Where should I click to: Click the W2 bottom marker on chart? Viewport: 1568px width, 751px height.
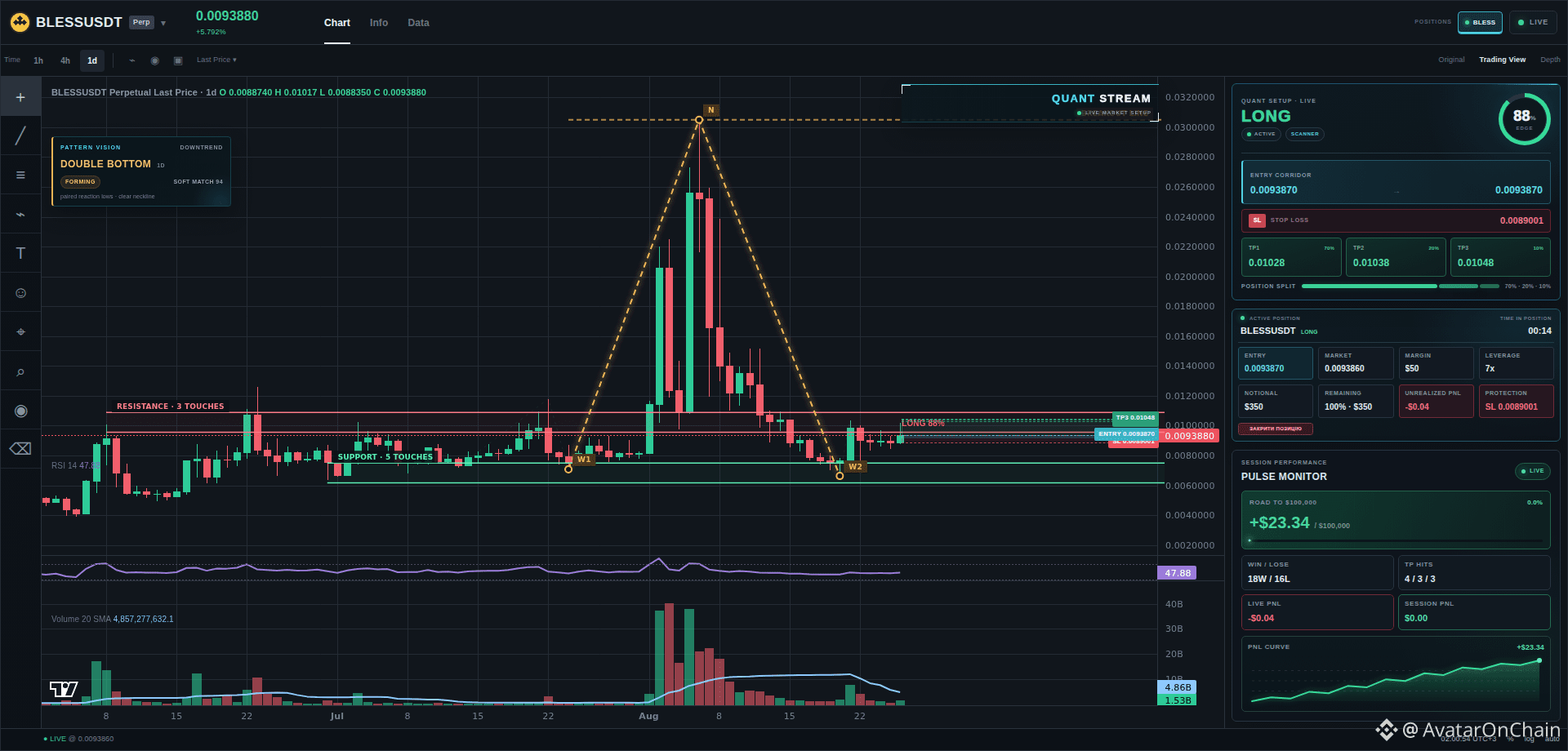coord(855,467)
